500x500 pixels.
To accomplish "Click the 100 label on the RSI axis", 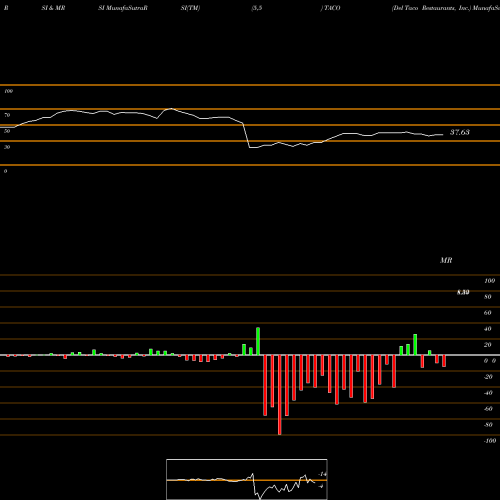I will 8,91.
